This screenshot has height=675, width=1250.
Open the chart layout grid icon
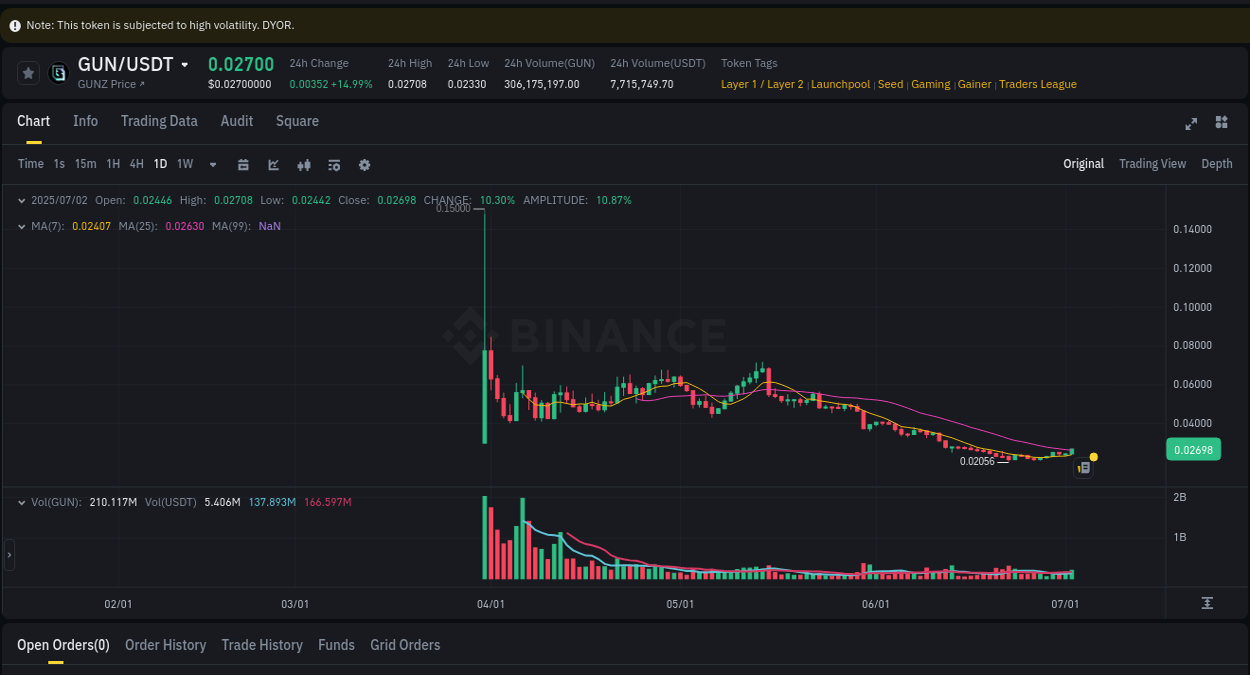[x=1221, y=124]
